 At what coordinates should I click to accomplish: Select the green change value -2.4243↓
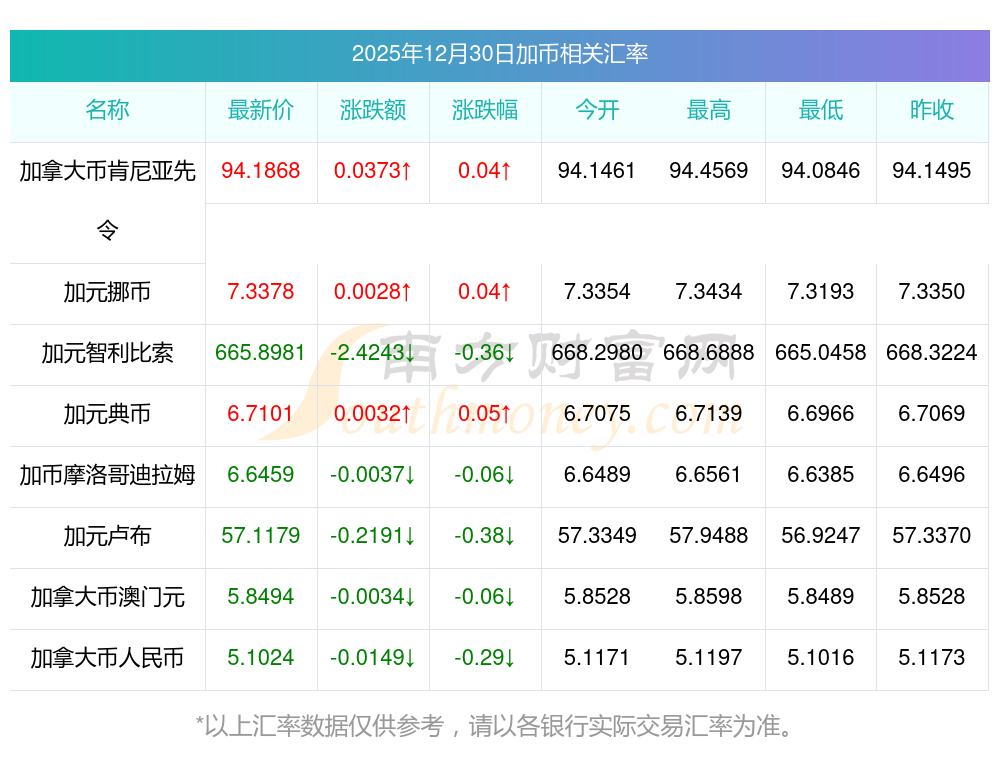pos(373,353)
